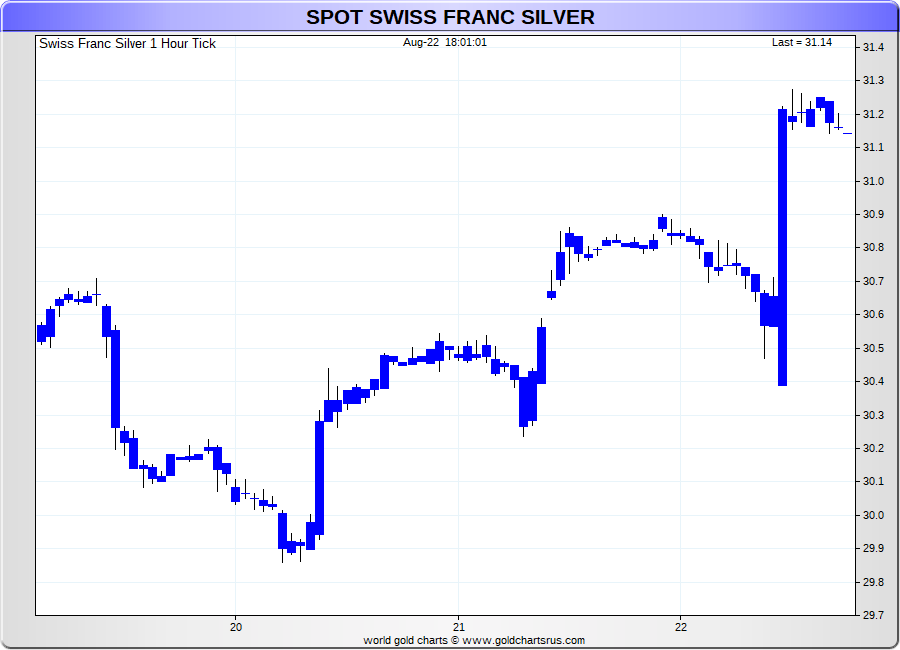Click the 'Aug-22 18:01:01' timestamp
900x650 pixels.
pos(445,42)
